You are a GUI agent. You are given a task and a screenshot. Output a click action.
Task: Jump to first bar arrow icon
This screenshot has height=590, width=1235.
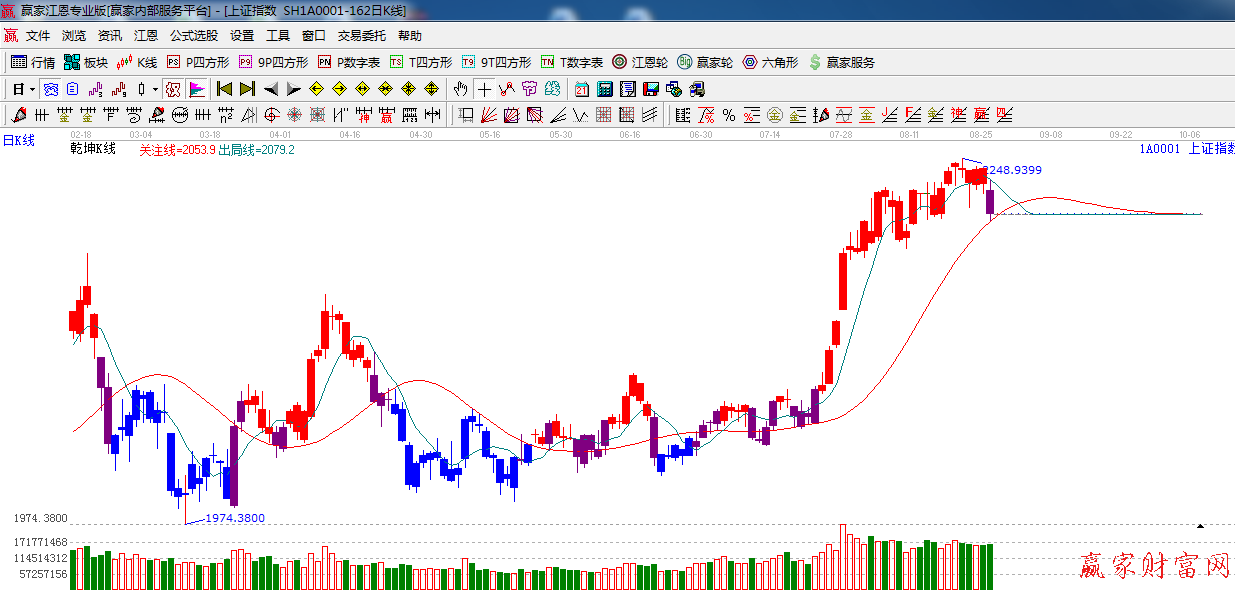pos(224,89)
